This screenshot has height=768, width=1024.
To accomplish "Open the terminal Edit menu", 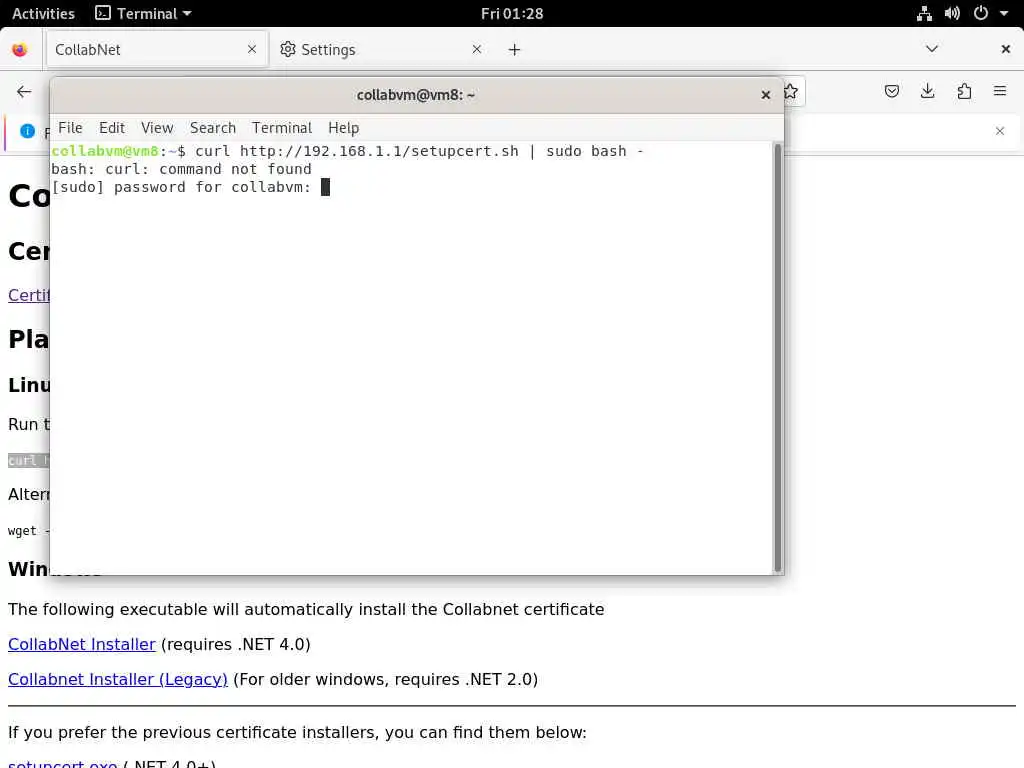I will [112, 128].
